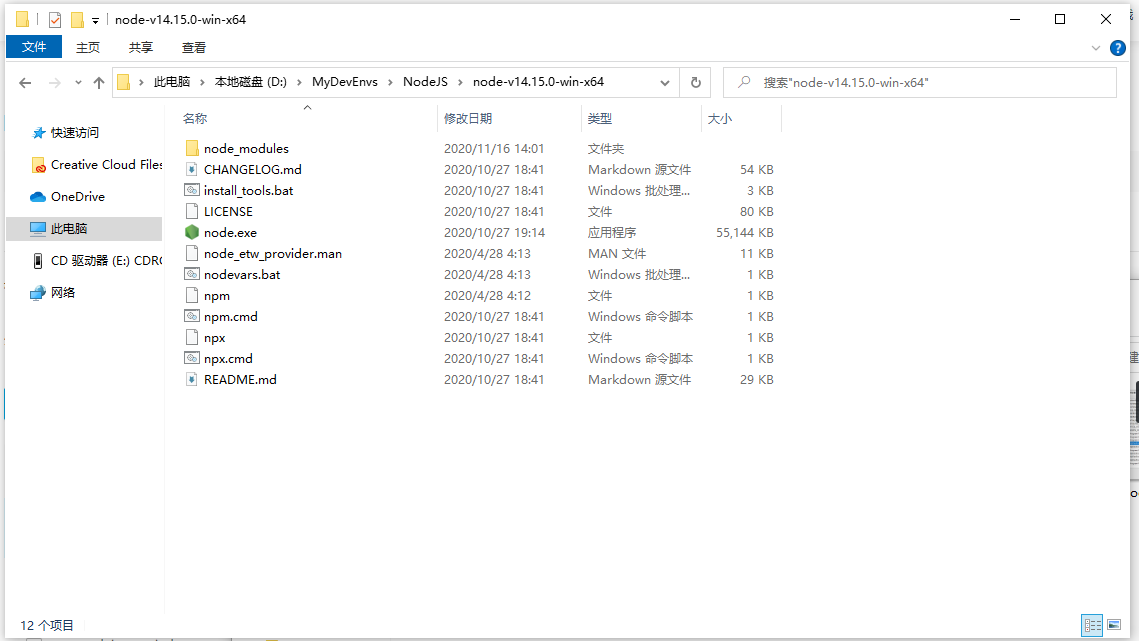Select the green node.exe icon
The width and height of the screenshot is (1139, 641).
pos(192,233)
